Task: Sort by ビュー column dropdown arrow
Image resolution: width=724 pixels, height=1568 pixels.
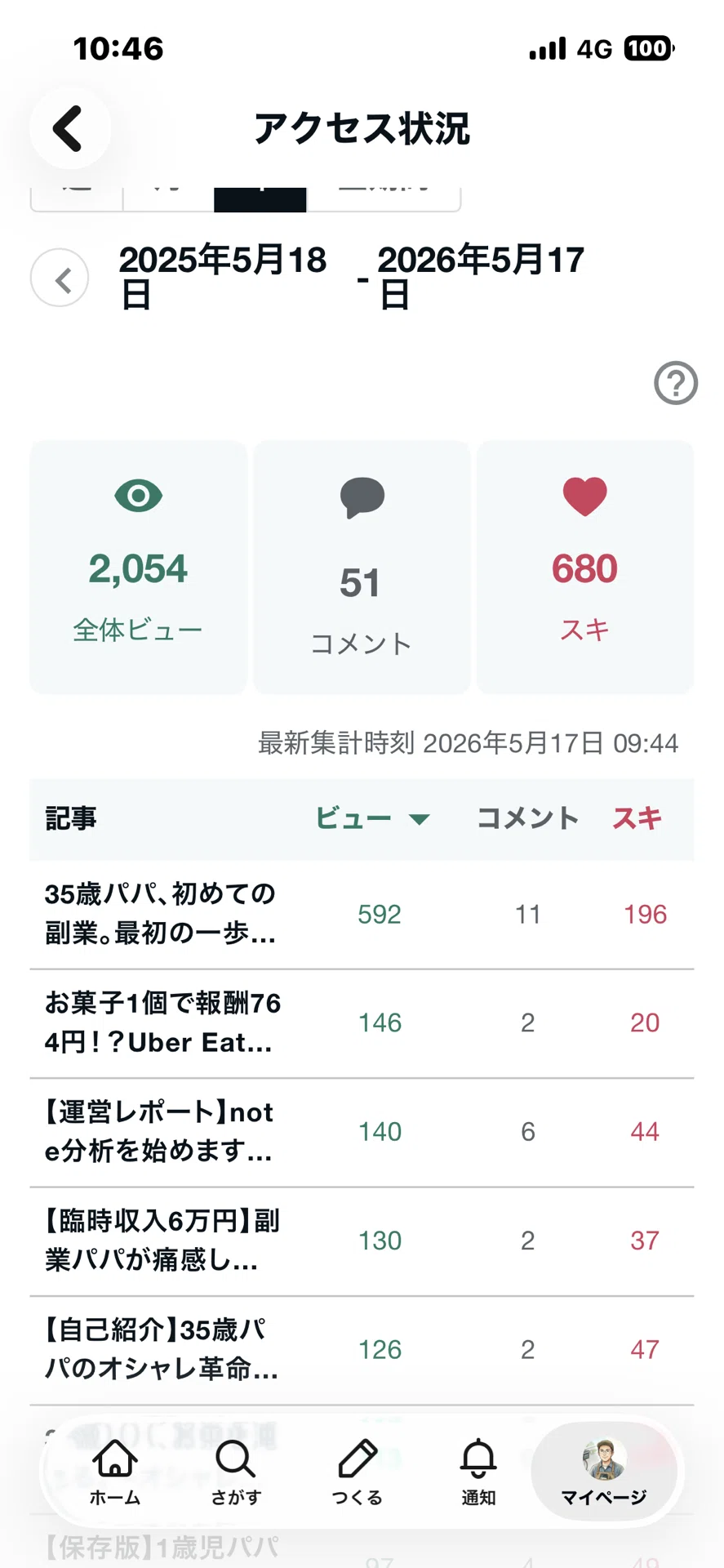Action: pyautogui.click(x=419, y=819)
